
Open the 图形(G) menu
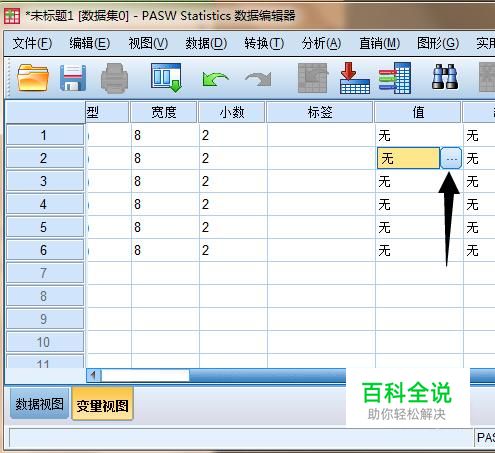(438, 43)
